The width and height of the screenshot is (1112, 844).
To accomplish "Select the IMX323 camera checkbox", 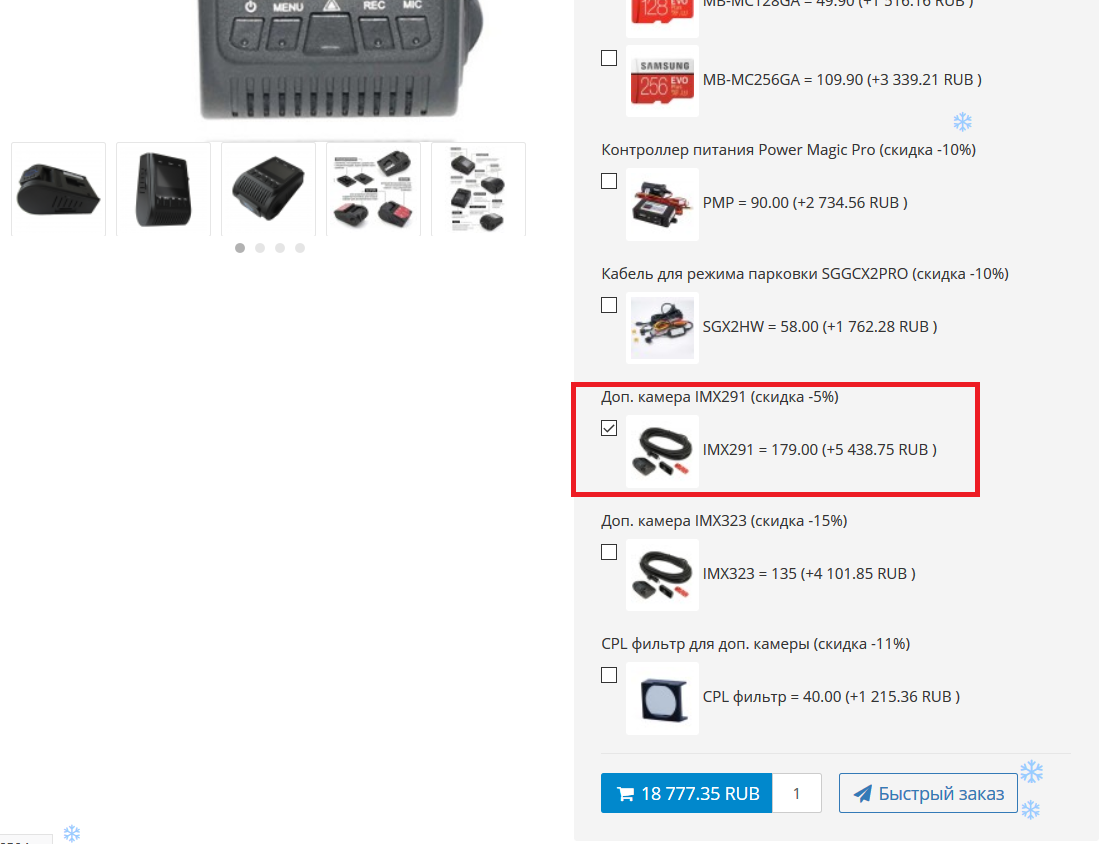I will click(608, 552).
